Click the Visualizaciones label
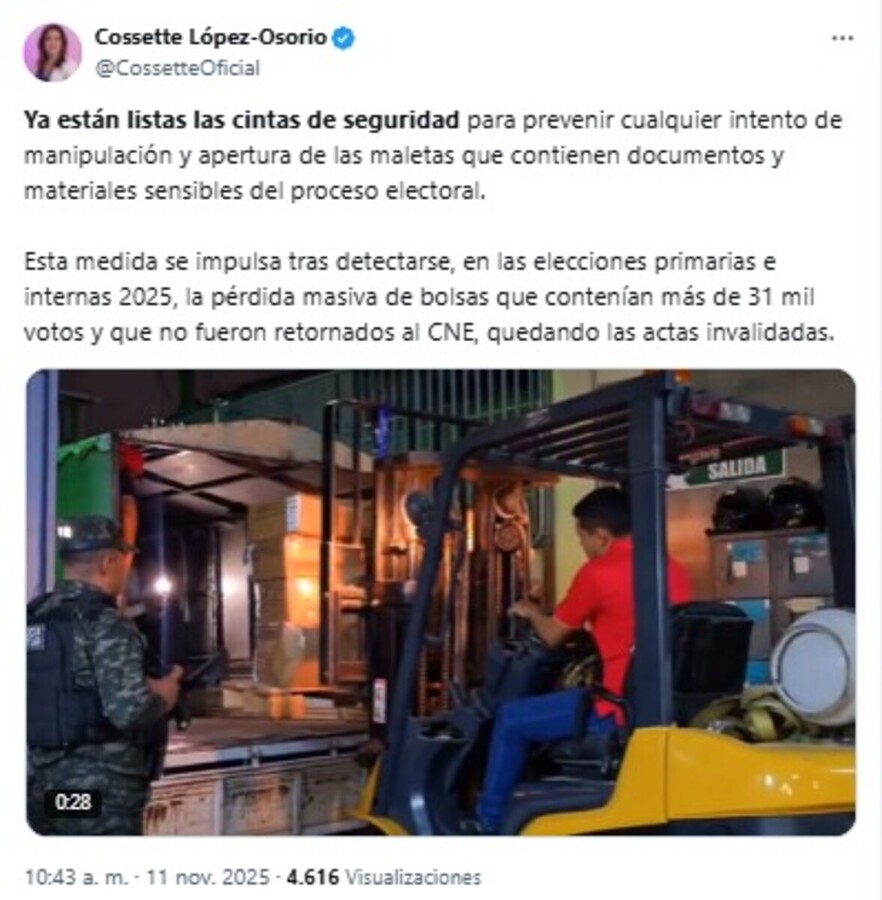Screen dimensions: 882x900 [x=413, y=877]
